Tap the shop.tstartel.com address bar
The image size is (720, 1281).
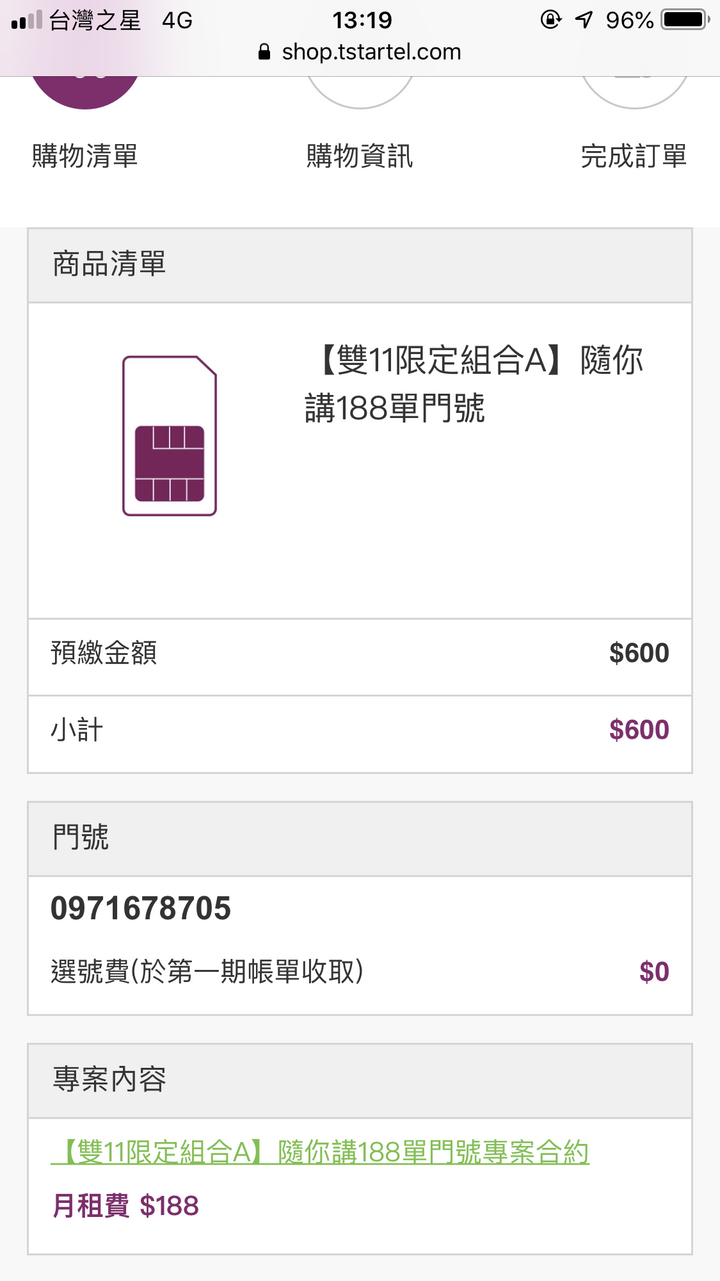360,52
